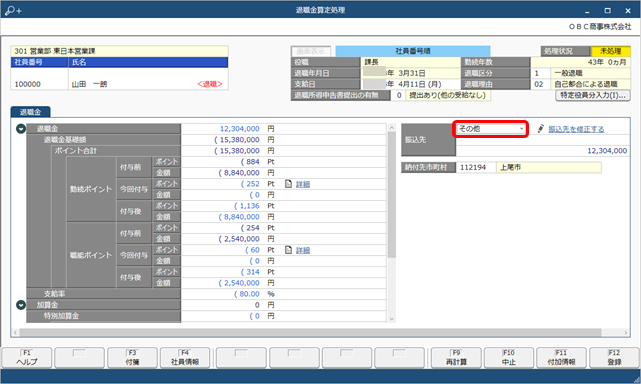Click the 納付先市町村 code field 112194
Image resolution: width=641 pixels, height=384 pixels.
coord(476,167)
